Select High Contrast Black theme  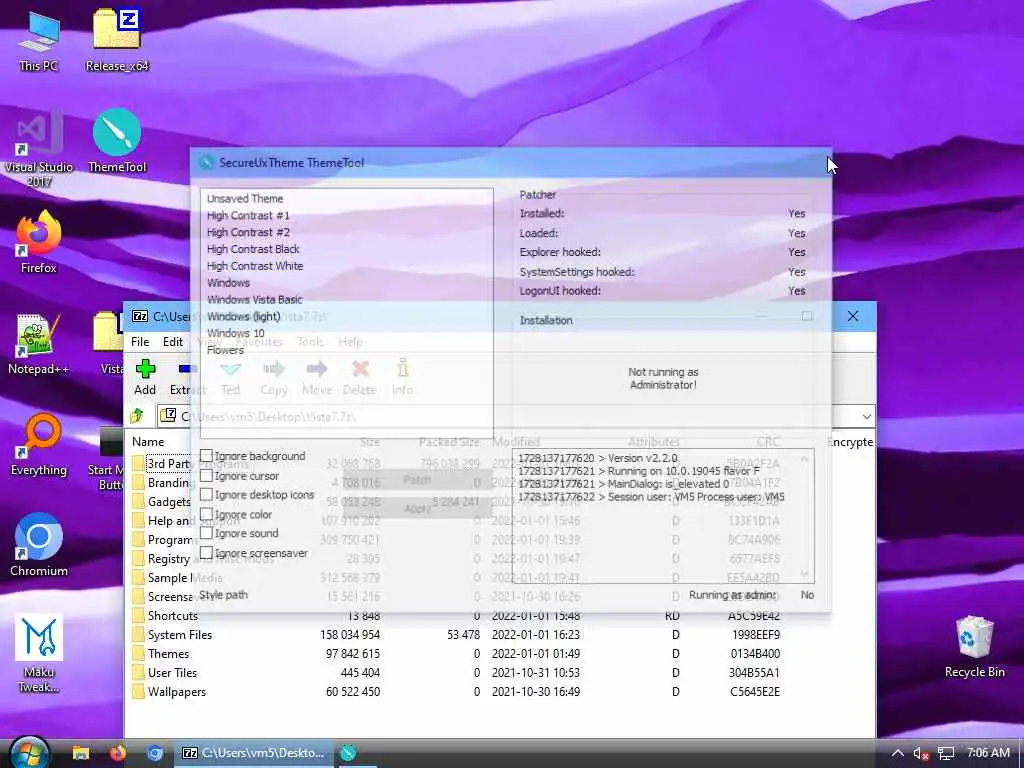(x=253, y=249)
